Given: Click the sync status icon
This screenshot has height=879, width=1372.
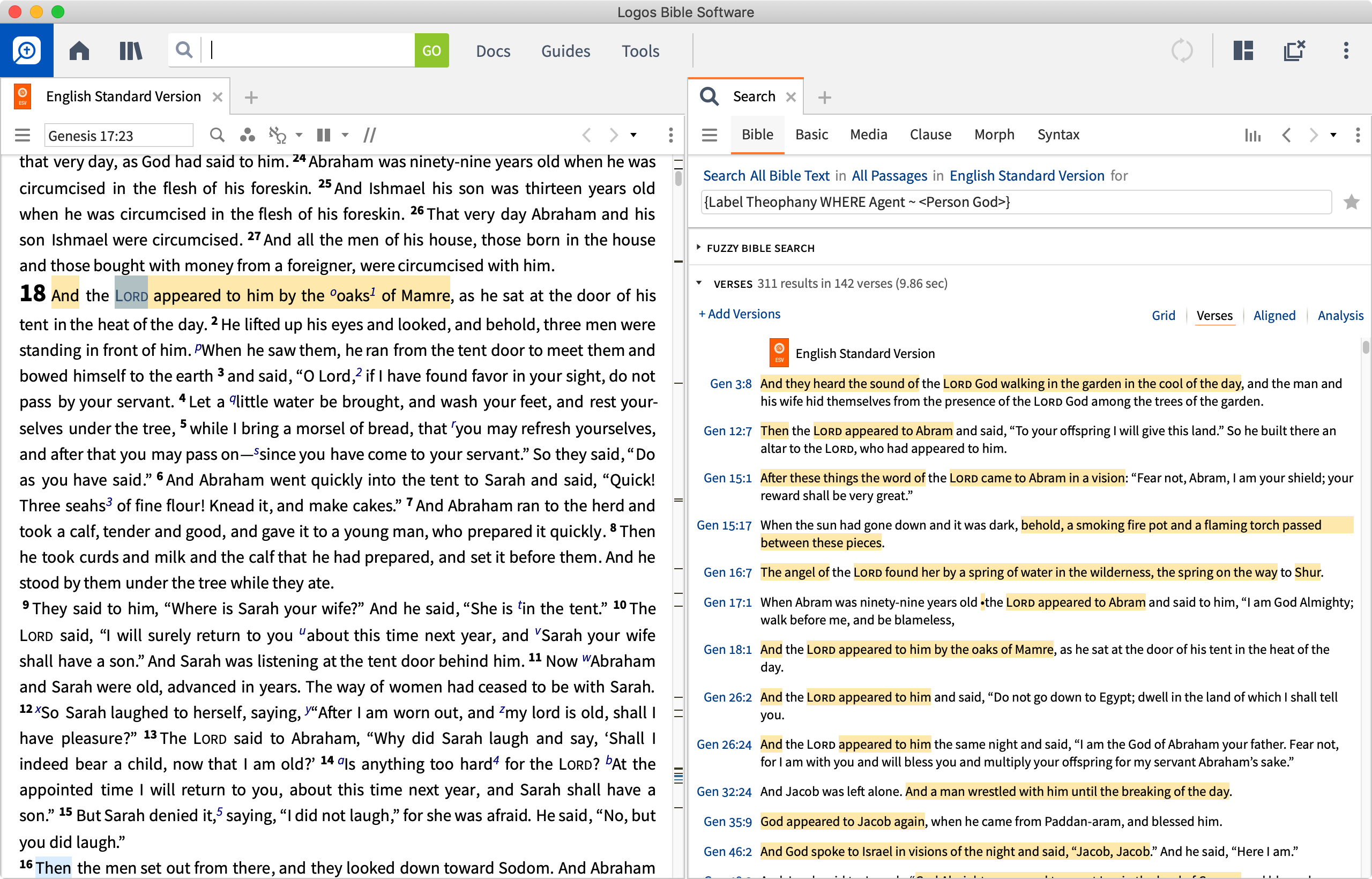Looking at the screenshot, I should (x=1182, y=51).
